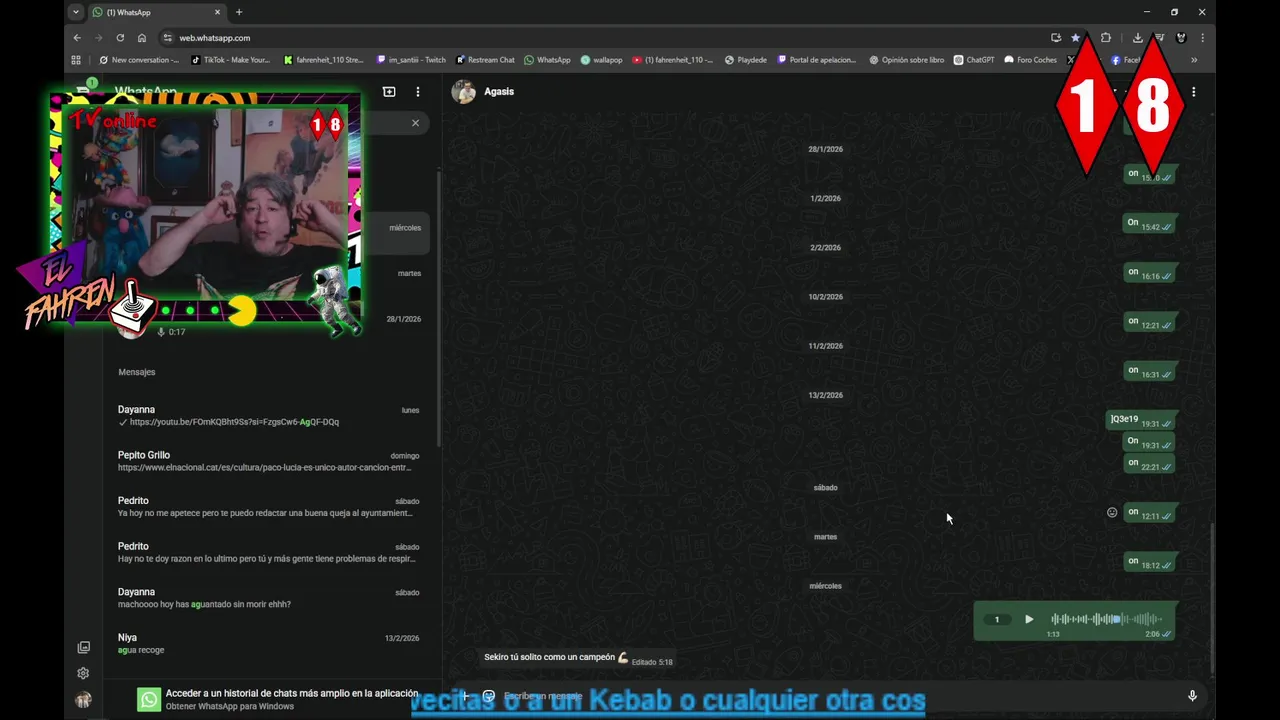Open the 'Restream Chat' bookmark
This screenshot has height=720, width=1280.
[x=484, y=60]
